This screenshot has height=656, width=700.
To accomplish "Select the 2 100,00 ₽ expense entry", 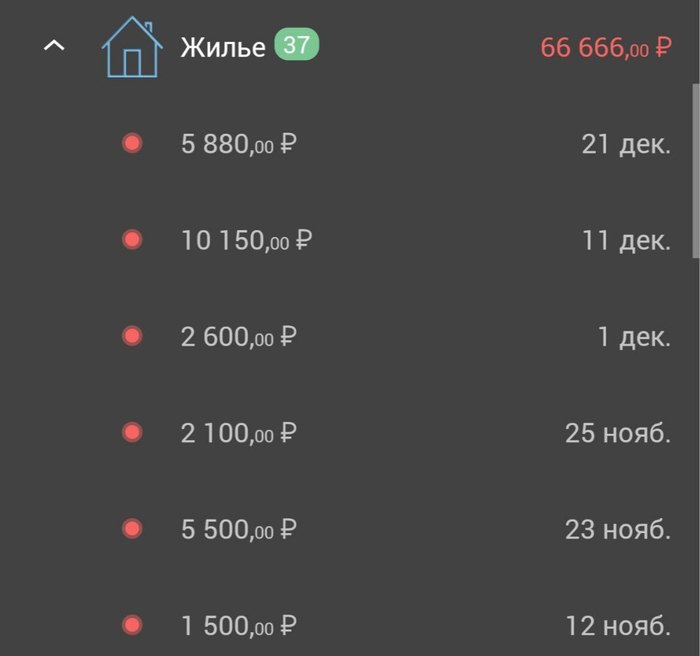I will (239, 433).
